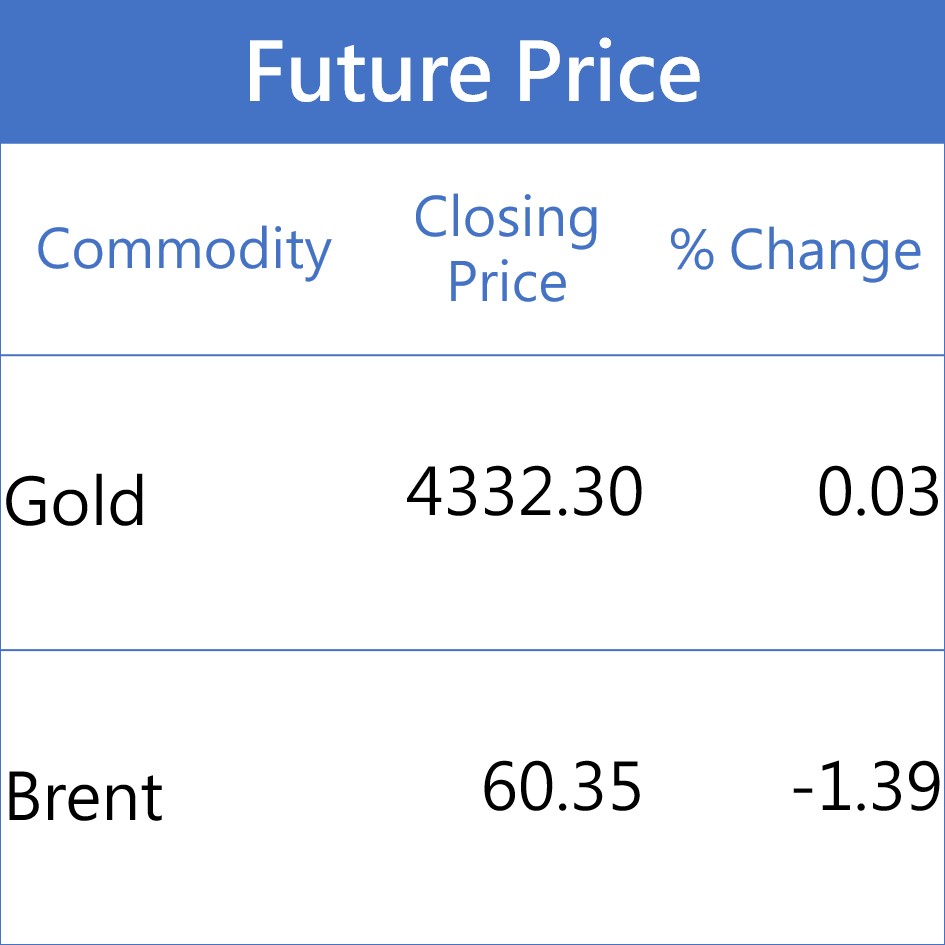The height and width of the screenshot is (945, 945).
Task: Click Gold's closing price 4332.30
Action: click(524, 494)
